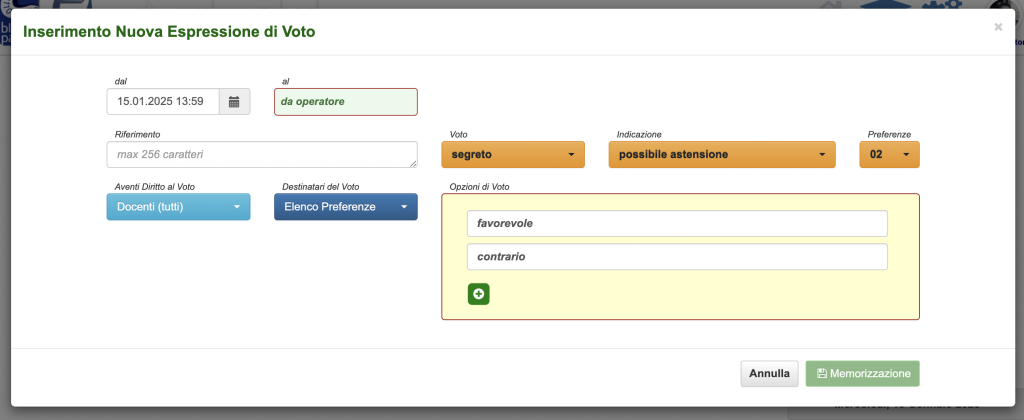The image size is (1024, 420).
Task: Grab the Riferimento textarea resize handle
Action: (413, 164)
